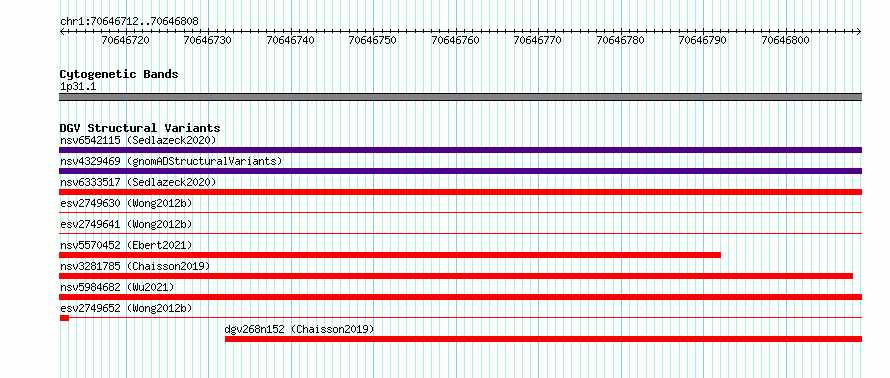Viewport: 890px width, 378px height.
Task: Click the purple bar under nsv4329469
Action: coord(460,171)
